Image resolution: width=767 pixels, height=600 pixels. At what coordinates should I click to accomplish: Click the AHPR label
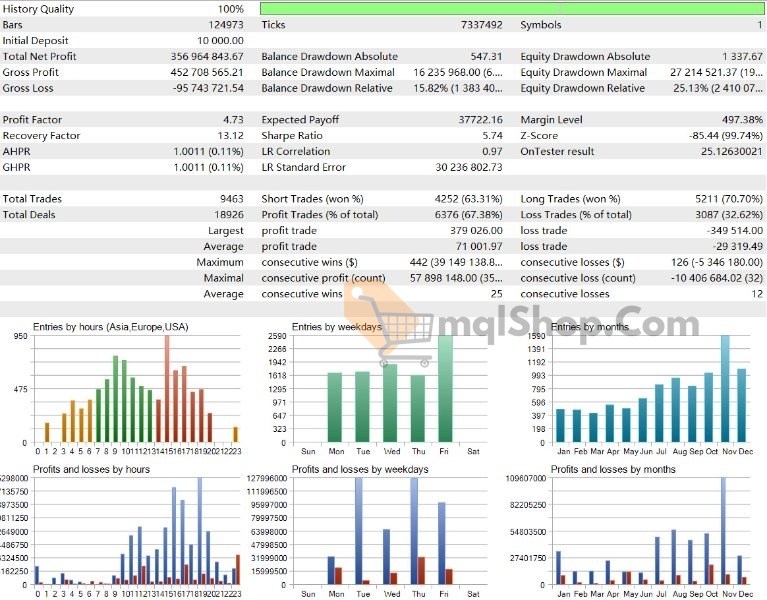[16, 152]
